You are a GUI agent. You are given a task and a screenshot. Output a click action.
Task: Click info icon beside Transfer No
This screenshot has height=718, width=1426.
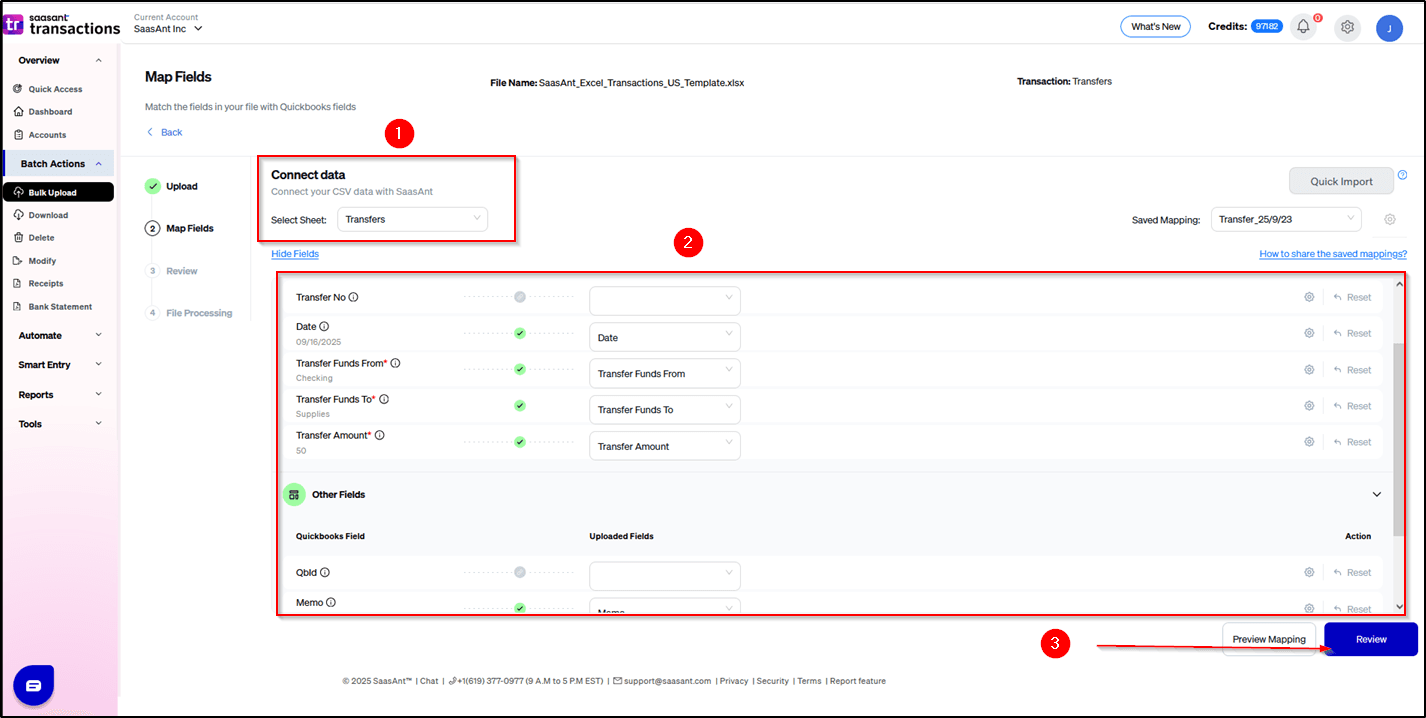point(354,297)
